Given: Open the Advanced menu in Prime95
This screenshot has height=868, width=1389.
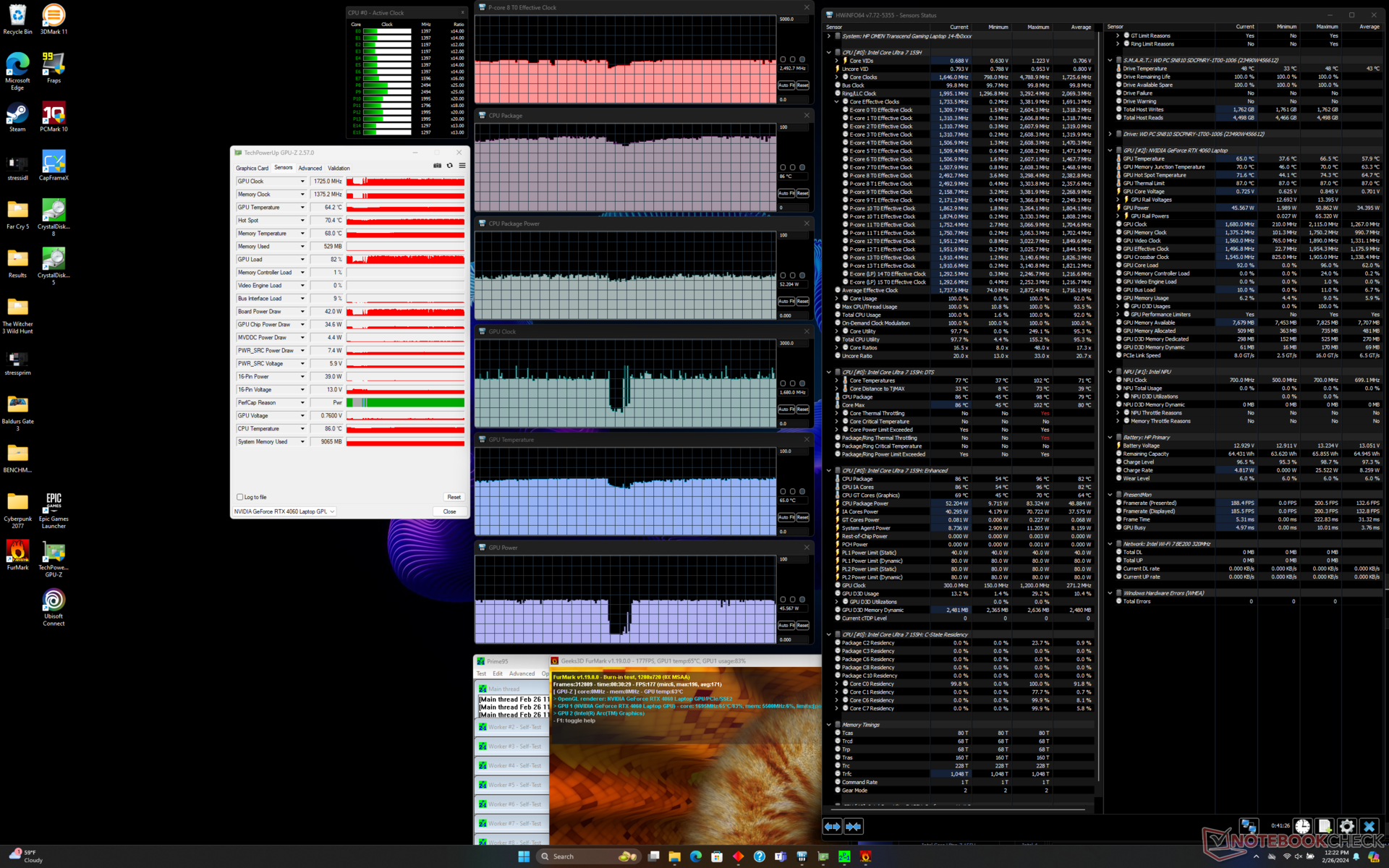Looking at the screenshot, I should pos(522,673).
